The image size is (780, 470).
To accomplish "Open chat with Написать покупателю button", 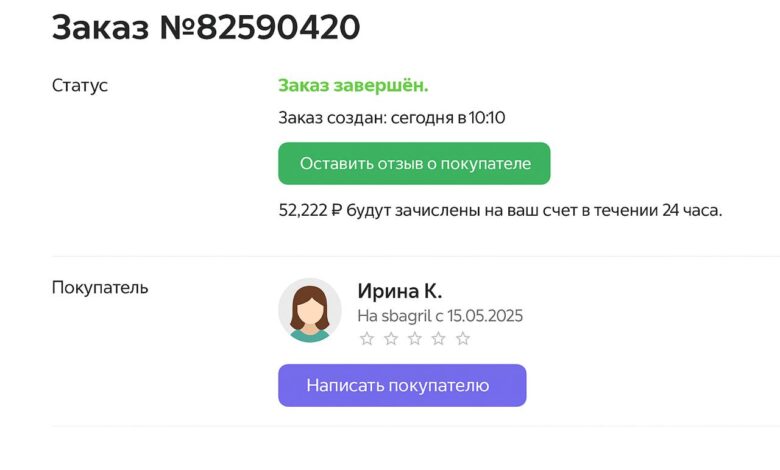I will coord(402,385).
